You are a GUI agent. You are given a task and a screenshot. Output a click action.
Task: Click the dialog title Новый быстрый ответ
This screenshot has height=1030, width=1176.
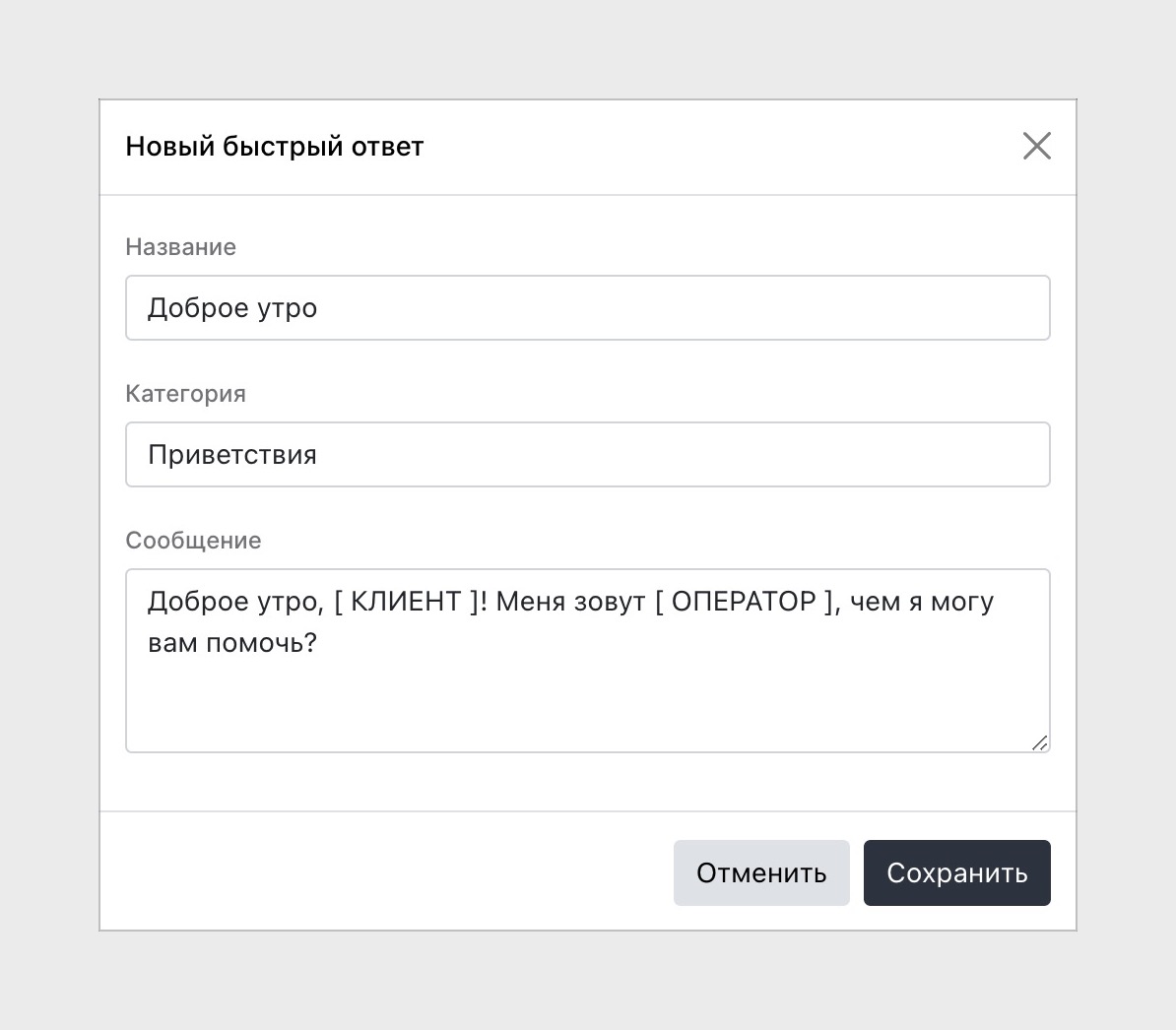[275, 146]
